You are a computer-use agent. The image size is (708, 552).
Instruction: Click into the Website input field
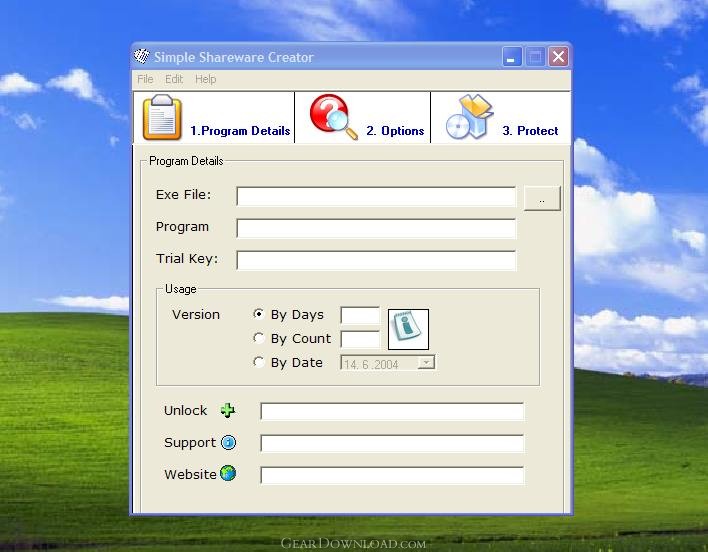(x=392, y=475)
